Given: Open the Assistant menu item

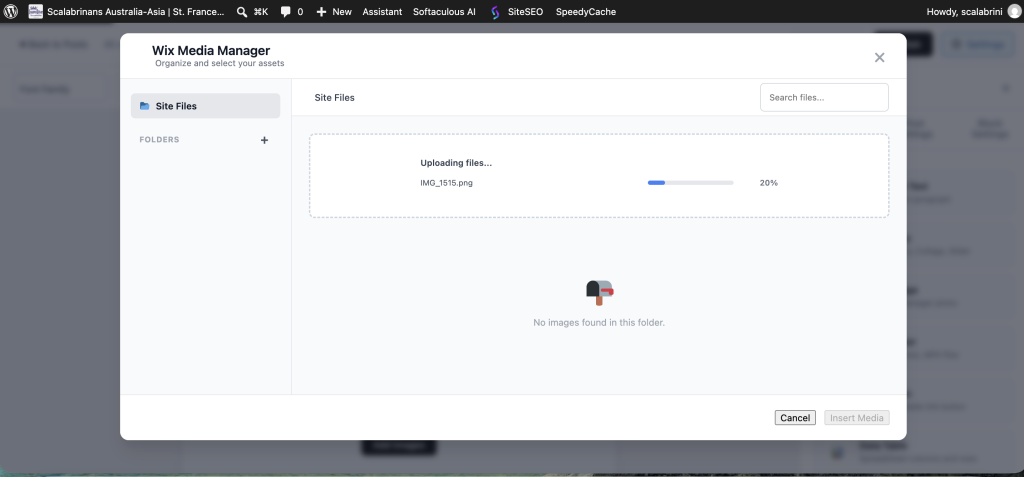Looking at the screenshot, I should tap(382, 12).
